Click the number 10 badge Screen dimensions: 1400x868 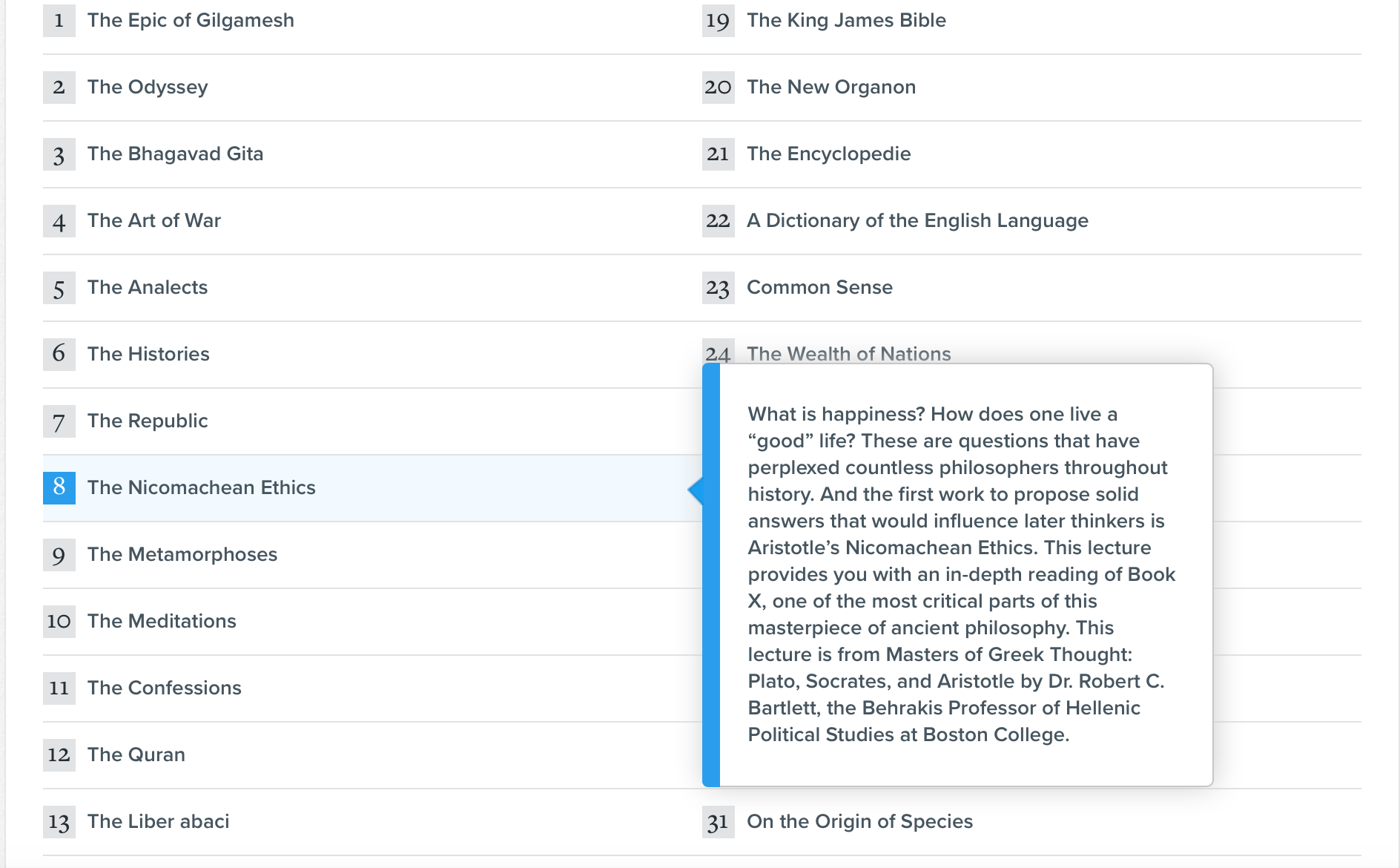59,621
